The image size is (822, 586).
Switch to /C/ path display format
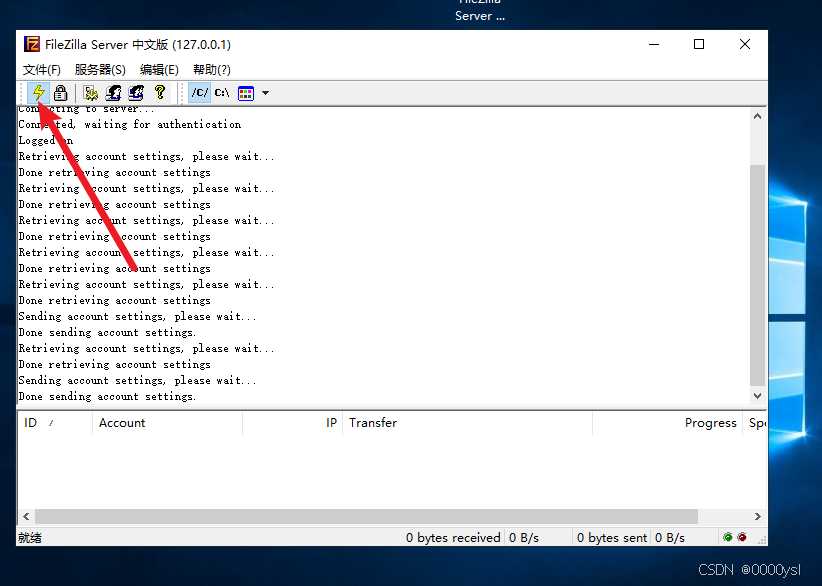tap(200, 93)
